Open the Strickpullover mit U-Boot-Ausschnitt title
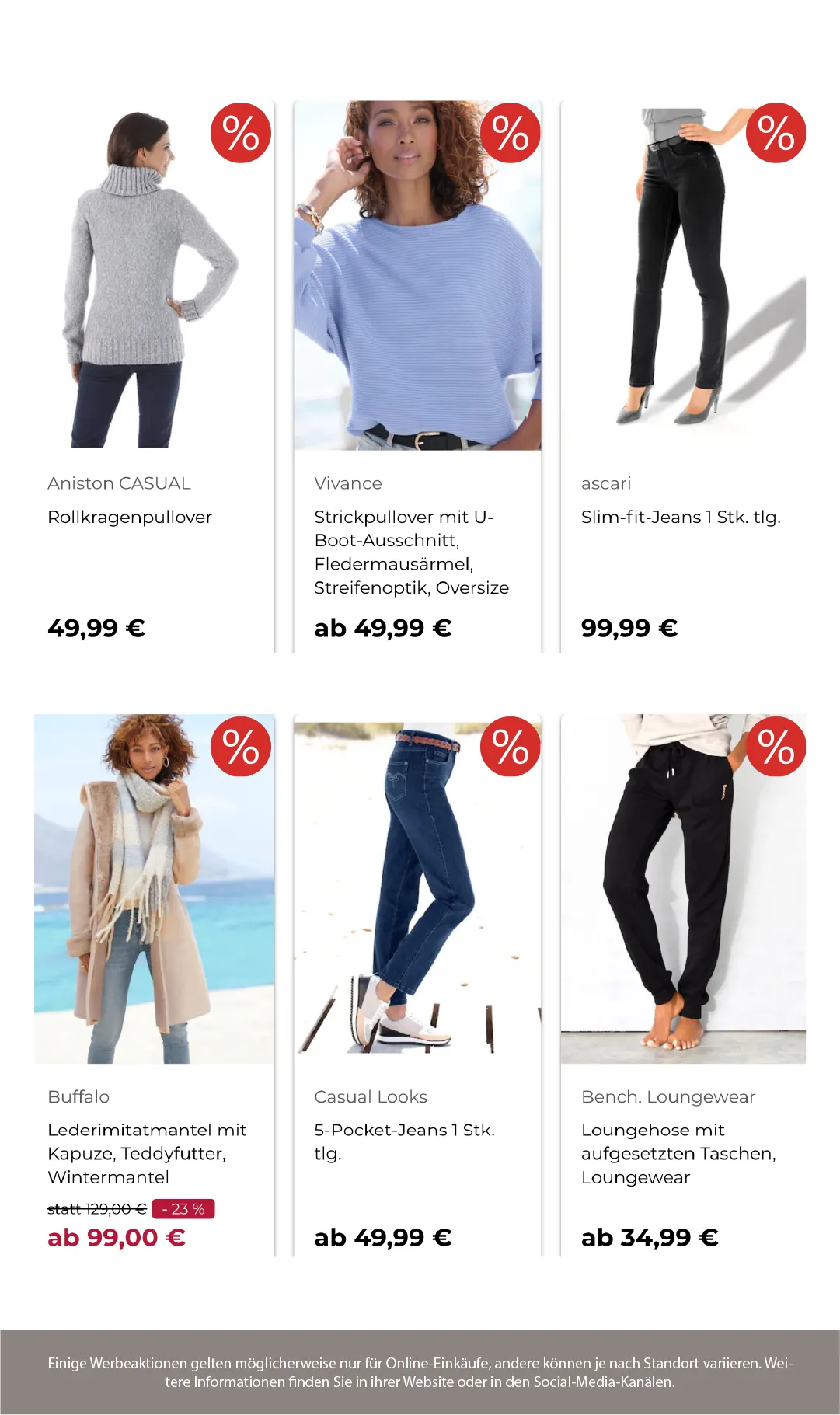The width and height of the screenshot is (840, 1415). pyautogui.click(x=411, y=552)
